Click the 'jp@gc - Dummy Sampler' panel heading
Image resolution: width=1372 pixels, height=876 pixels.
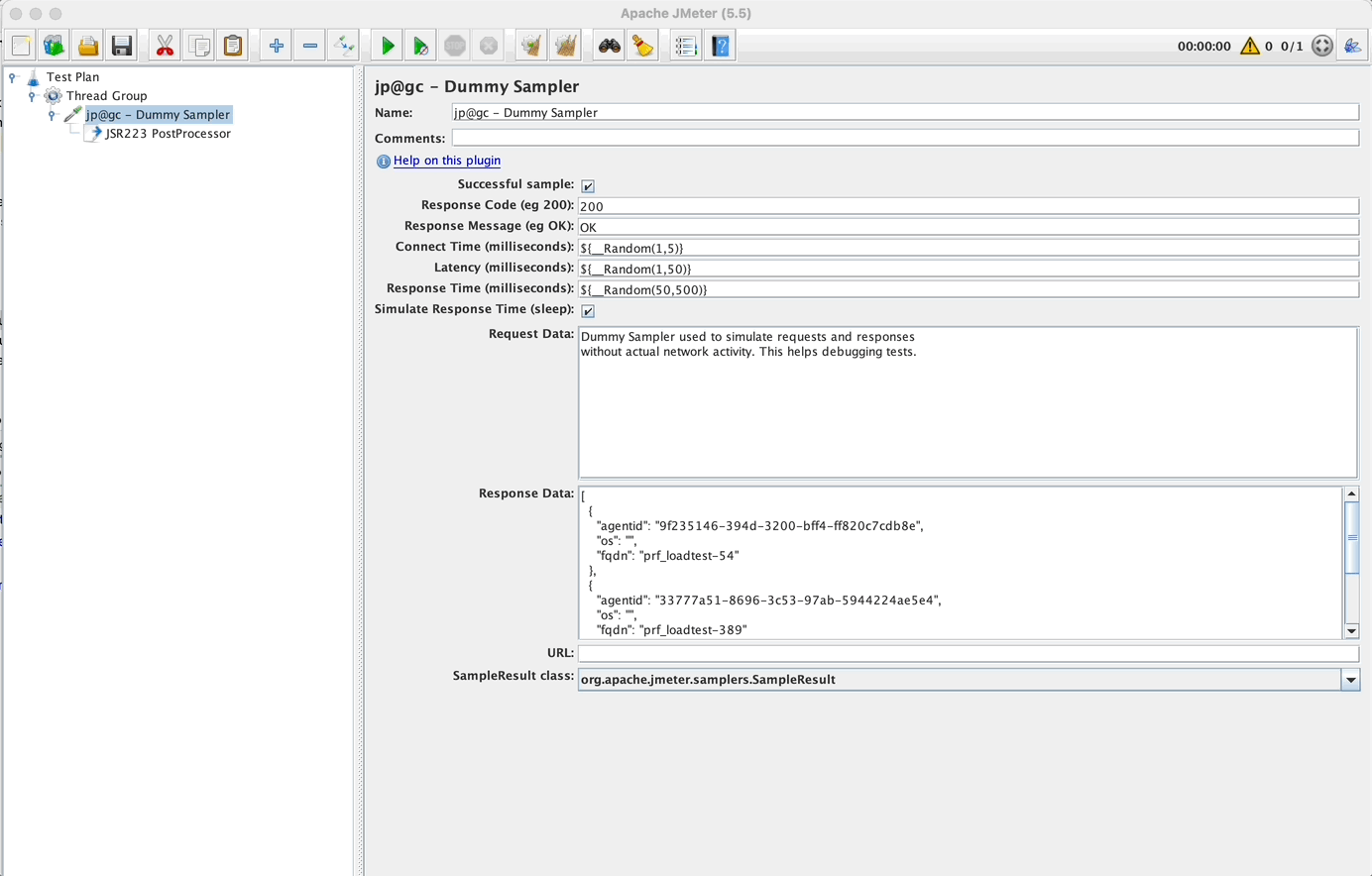pyautogui.click(x=477, y=86)
